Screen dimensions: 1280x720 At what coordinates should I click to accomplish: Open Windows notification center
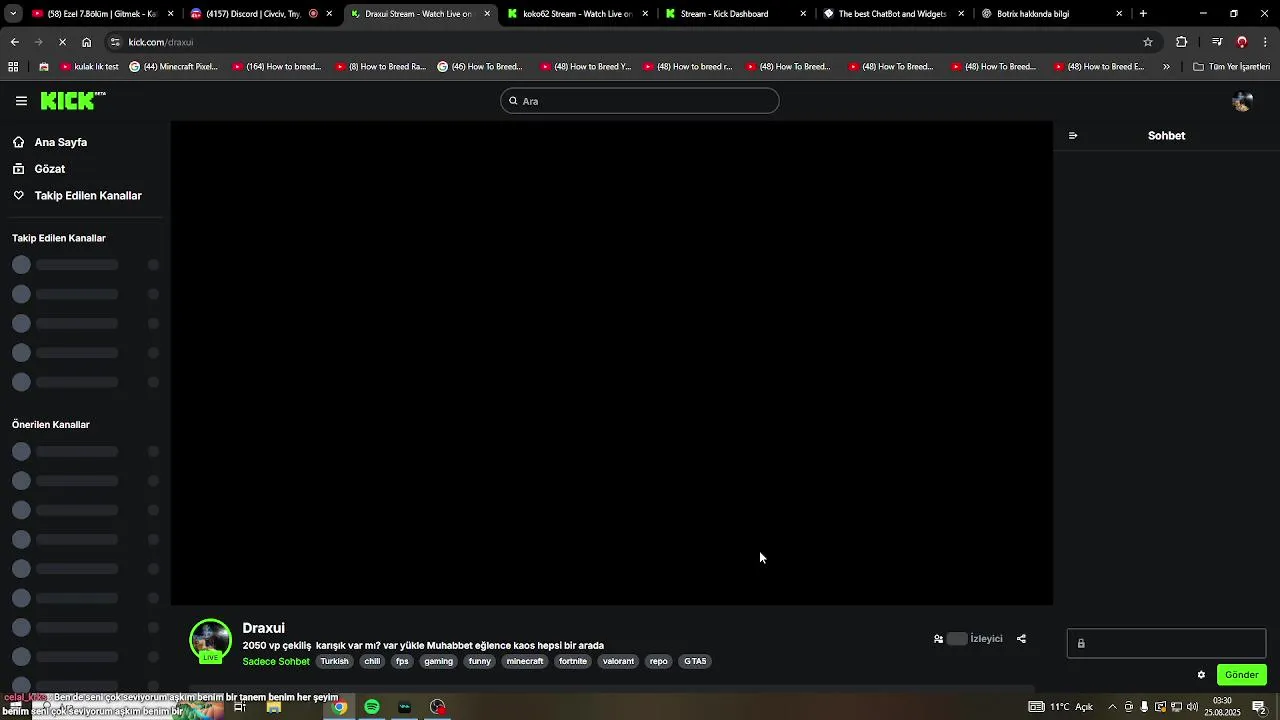tap(1259, 707)
